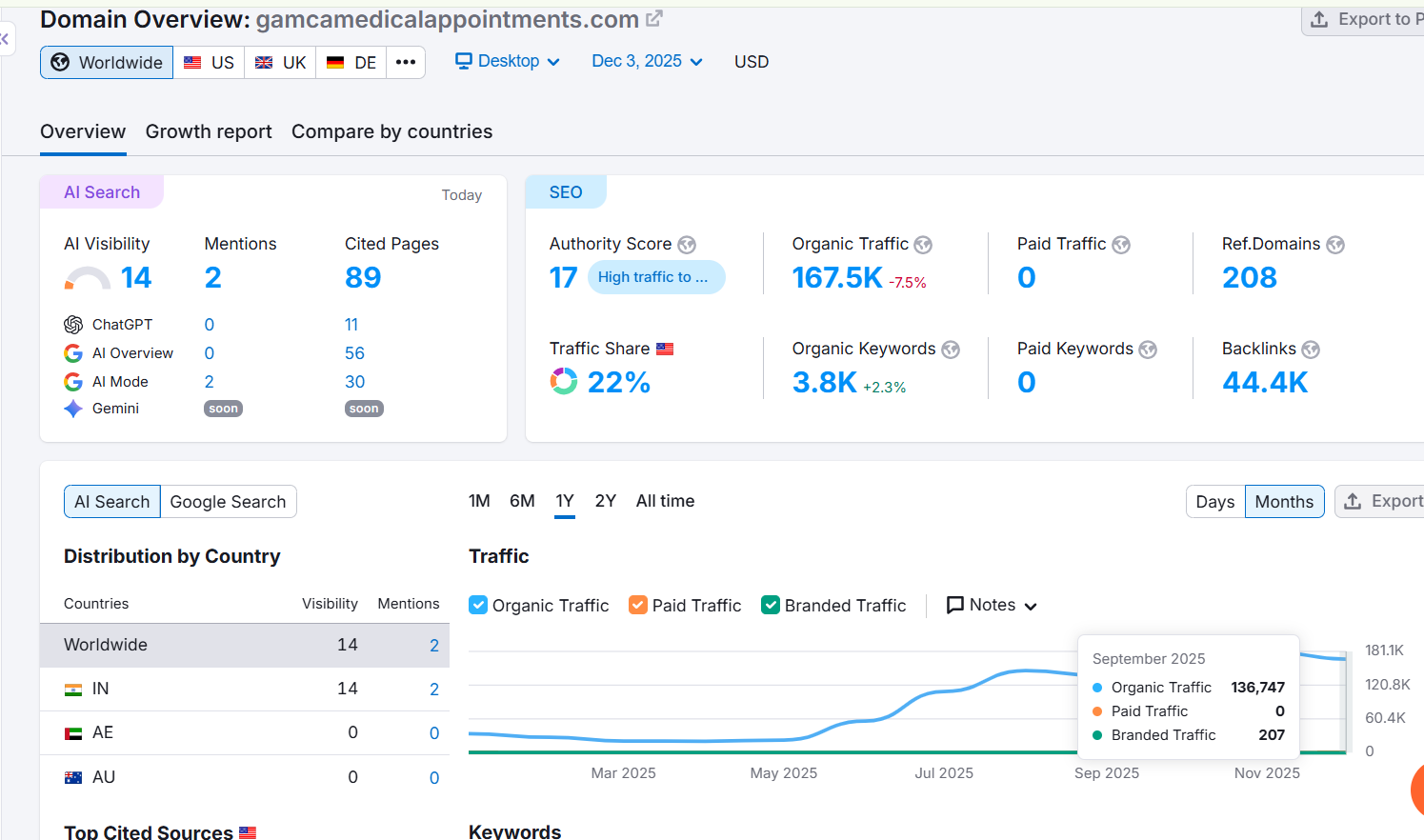Open the Notes dropdown
Viewport: 1424px width, 840px height.
pyautogui.click(x=992, y=605)
